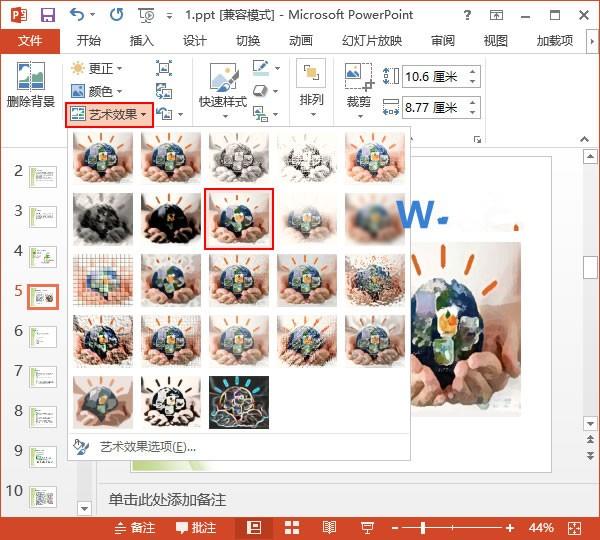Click the PowerPoint application logo icon
This screenshot has width=600, height=540.
tap(18, 15)
